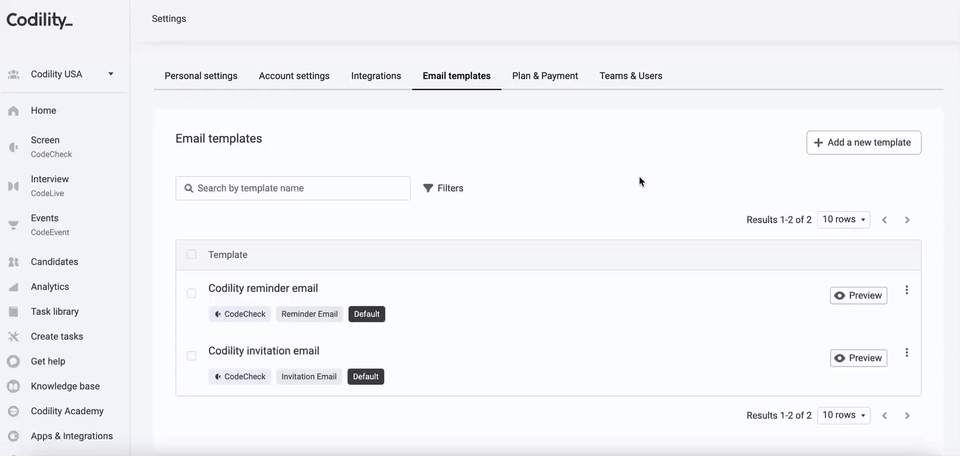960x456 pixels.
Task: Go to previous page using top arrow
Action: tap(885, 220)
